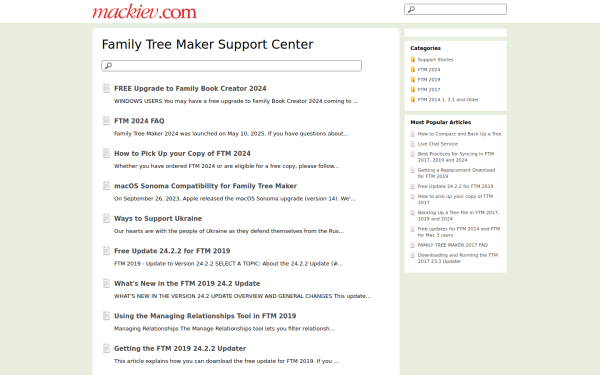Click page icon beside Best Practices for Syncing
The width and height of the screenshot is (600, 375).
(x=412, y=154)
